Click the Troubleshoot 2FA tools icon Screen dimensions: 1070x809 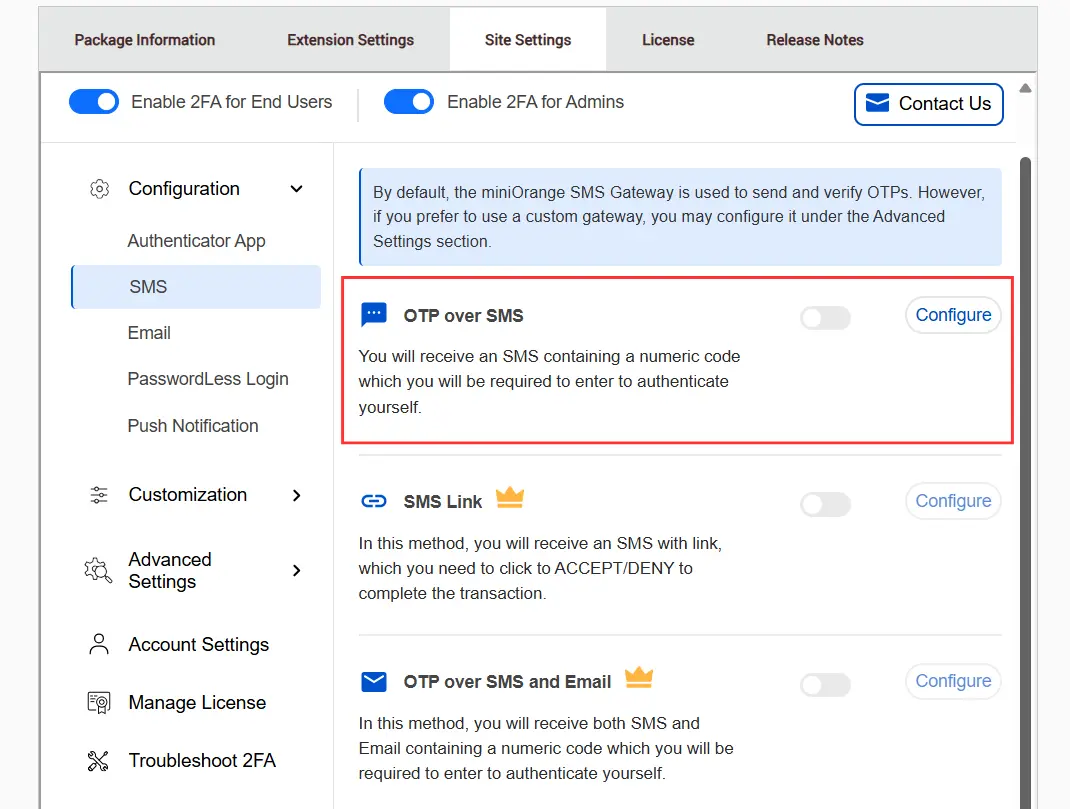(98, 761)
